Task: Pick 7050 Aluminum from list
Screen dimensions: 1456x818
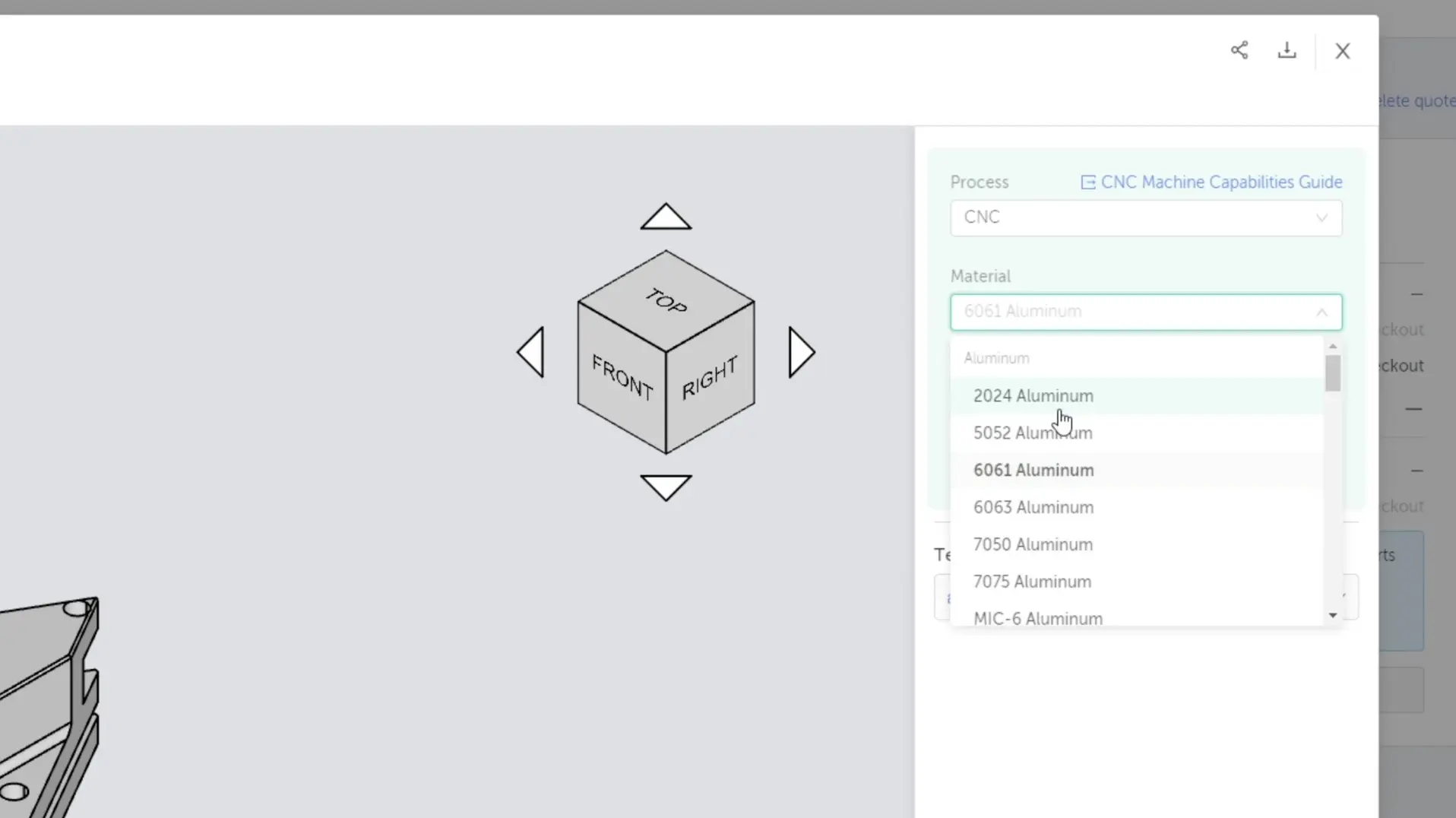Action: coord(1033,545)
